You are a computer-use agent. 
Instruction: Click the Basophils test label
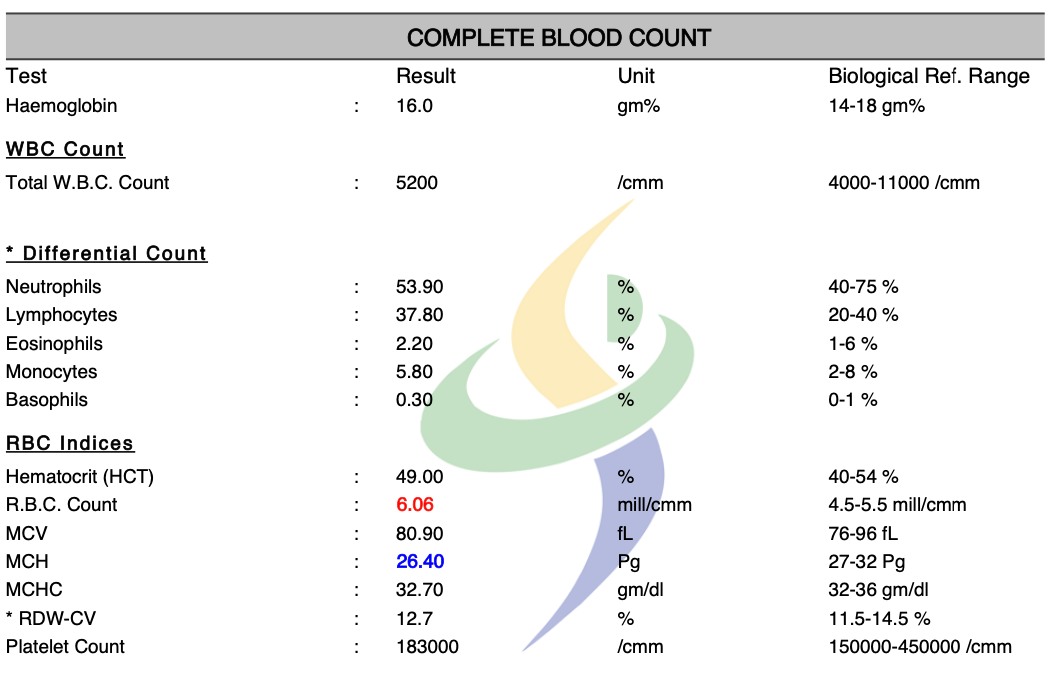coord(47,400)
